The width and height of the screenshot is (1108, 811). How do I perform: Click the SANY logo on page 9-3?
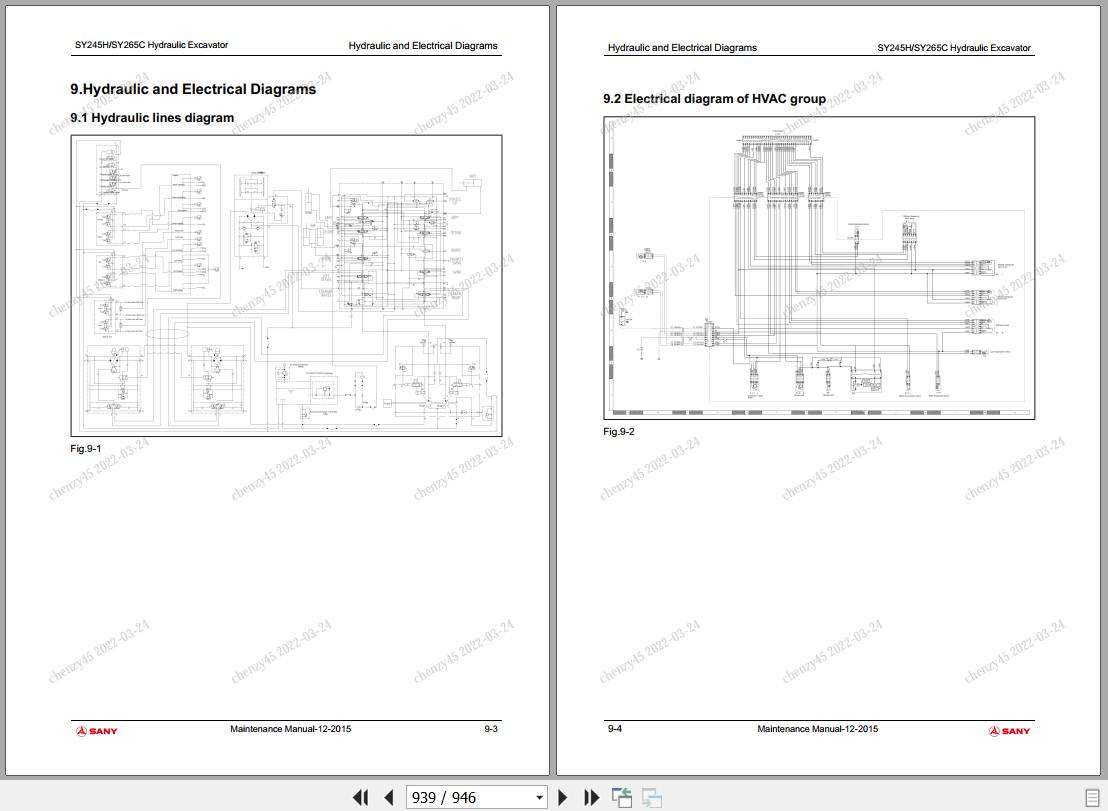tap(97, 730)
